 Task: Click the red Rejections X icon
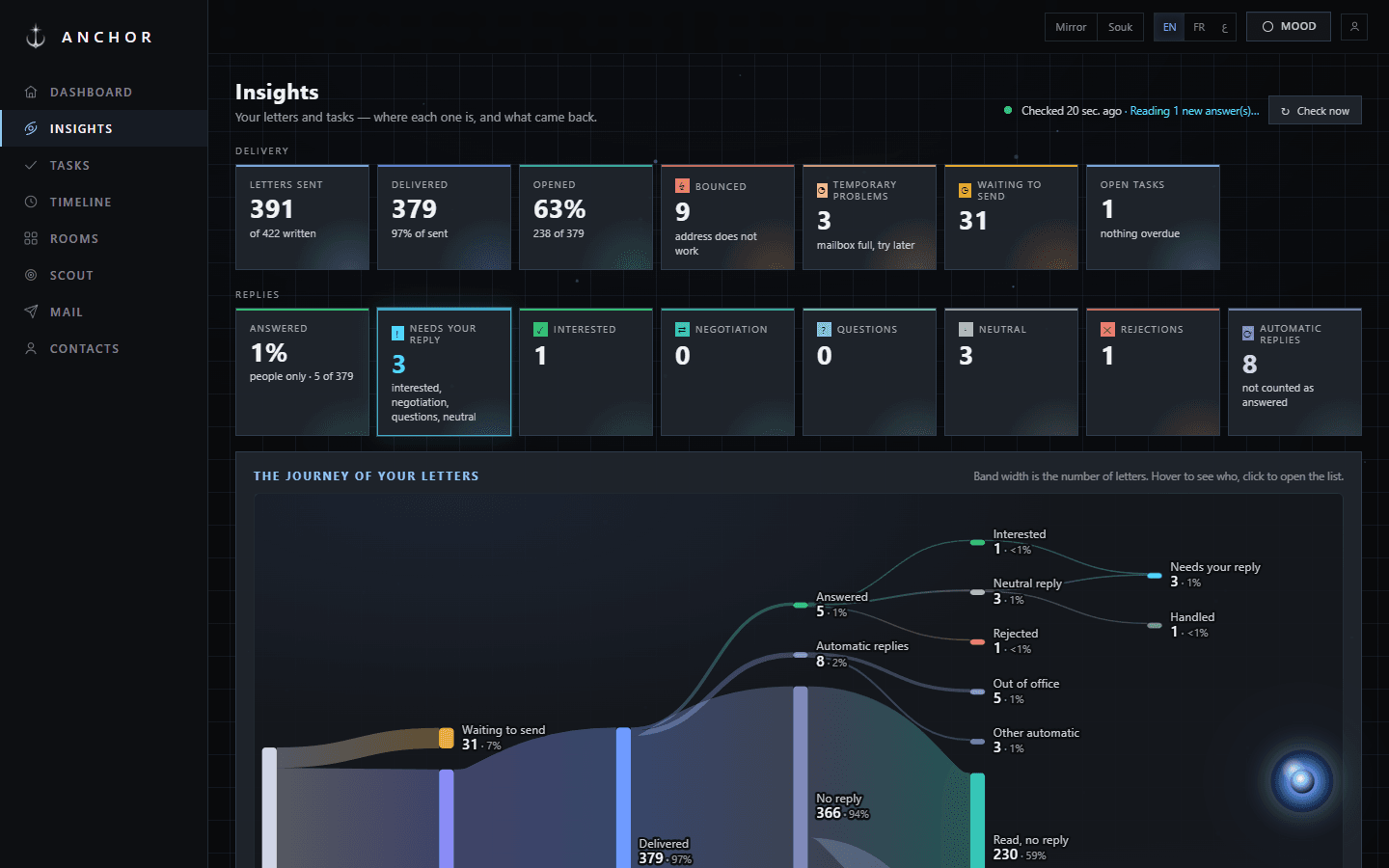click(1107, 330)
